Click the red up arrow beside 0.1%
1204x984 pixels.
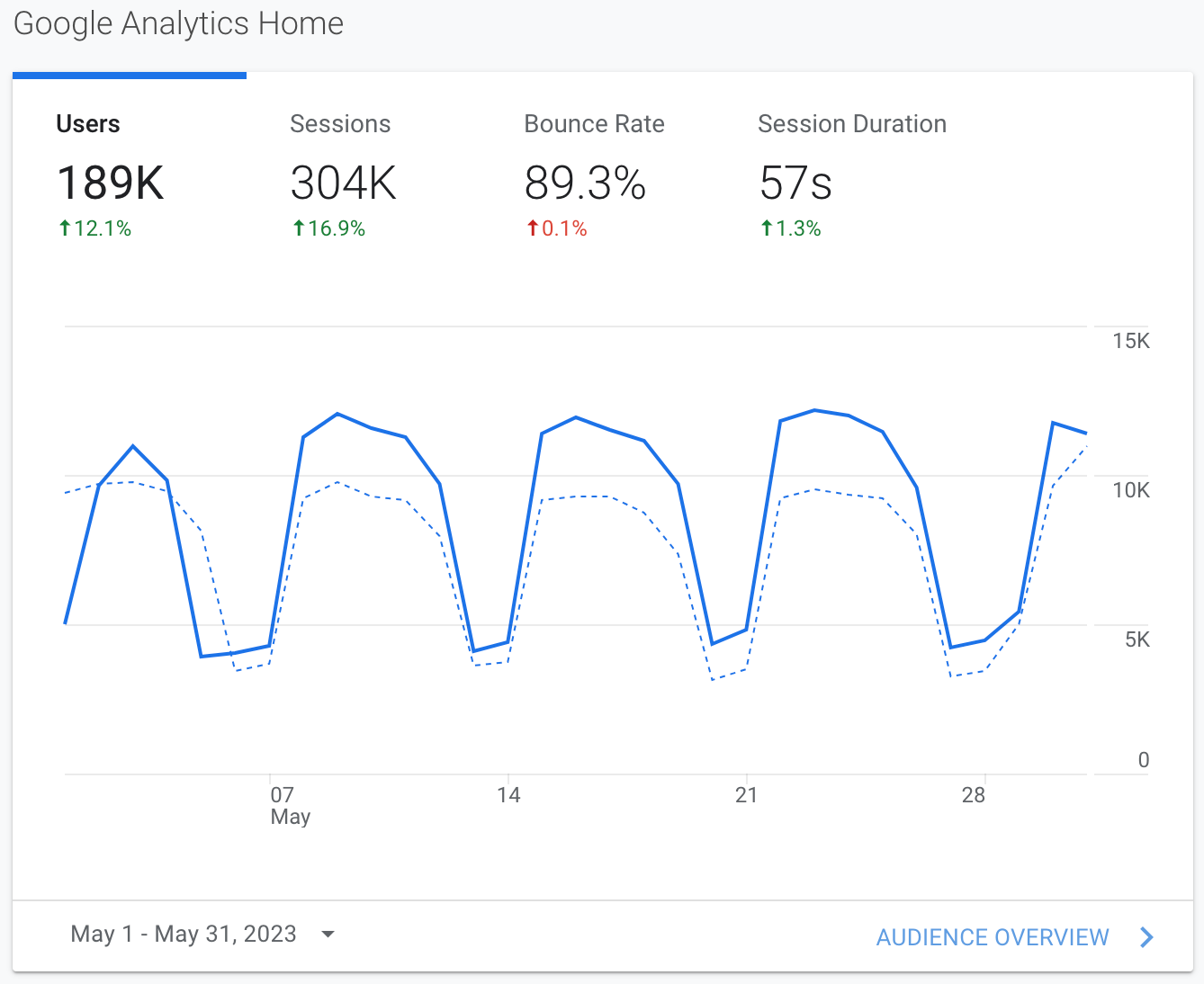pos(533,228)
